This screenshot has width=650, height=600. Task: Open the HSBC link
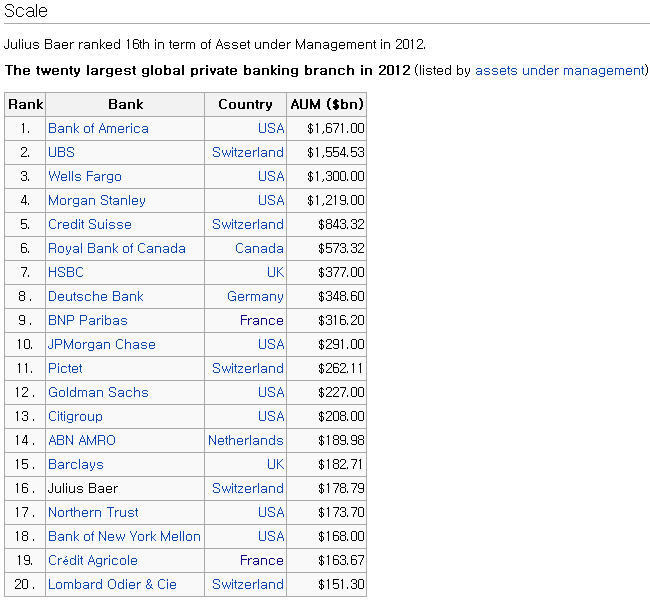[66, 272]
